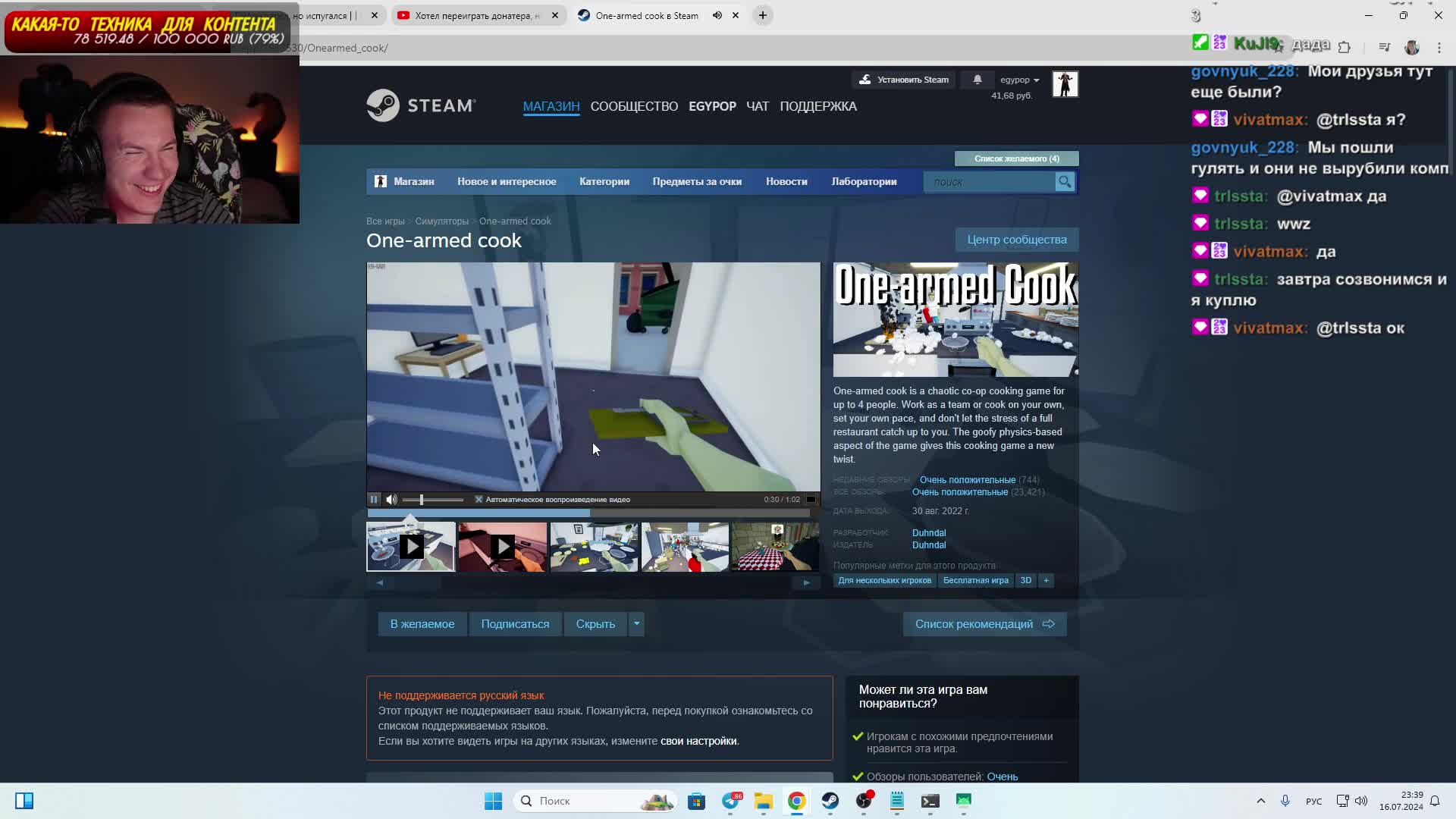Select the checkered tablecloth screenshot thumbnail
1456x819 pixels.
(775, 547)
